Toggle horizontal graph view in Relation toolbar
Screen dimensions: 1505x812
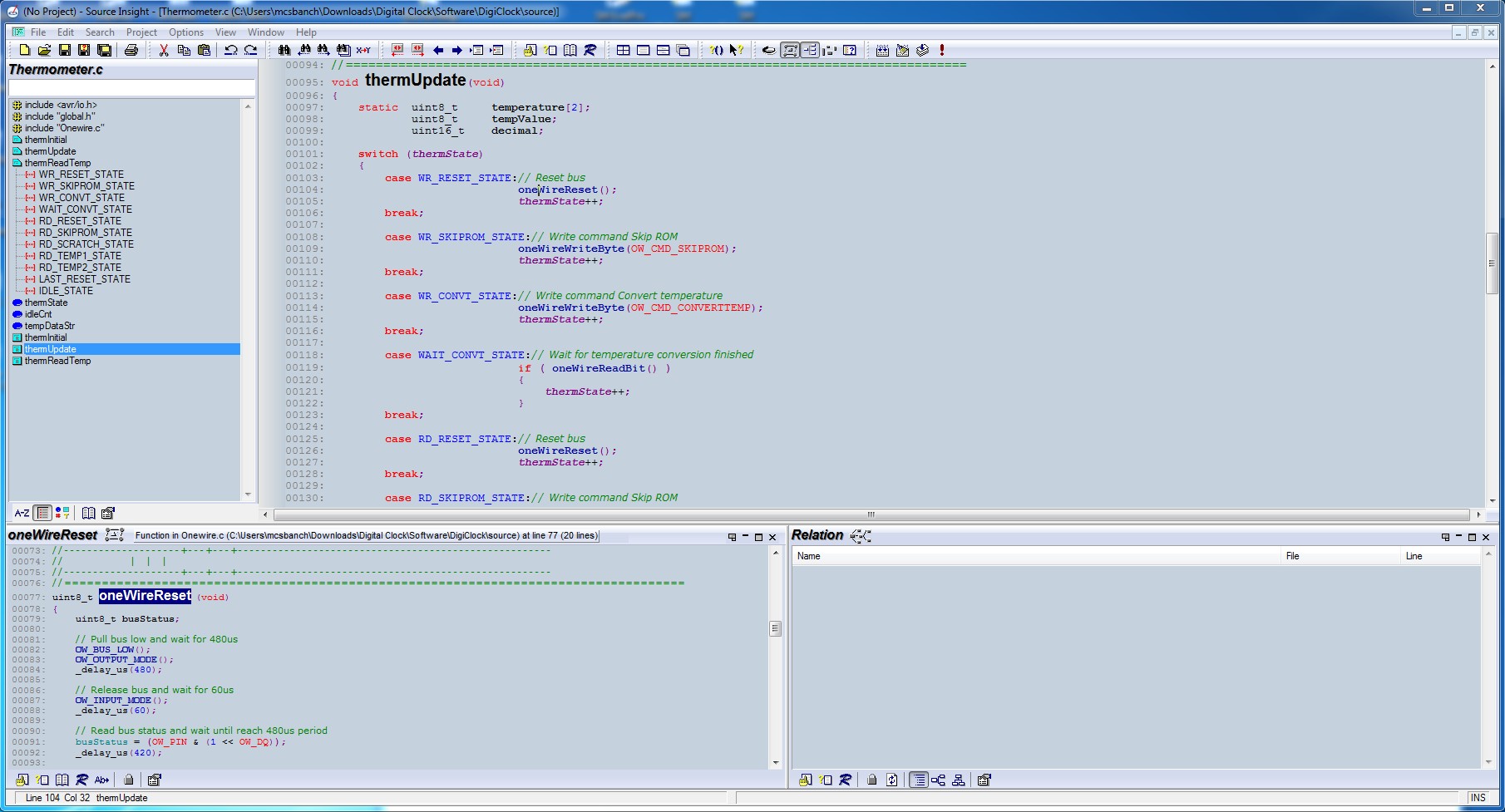938,780
